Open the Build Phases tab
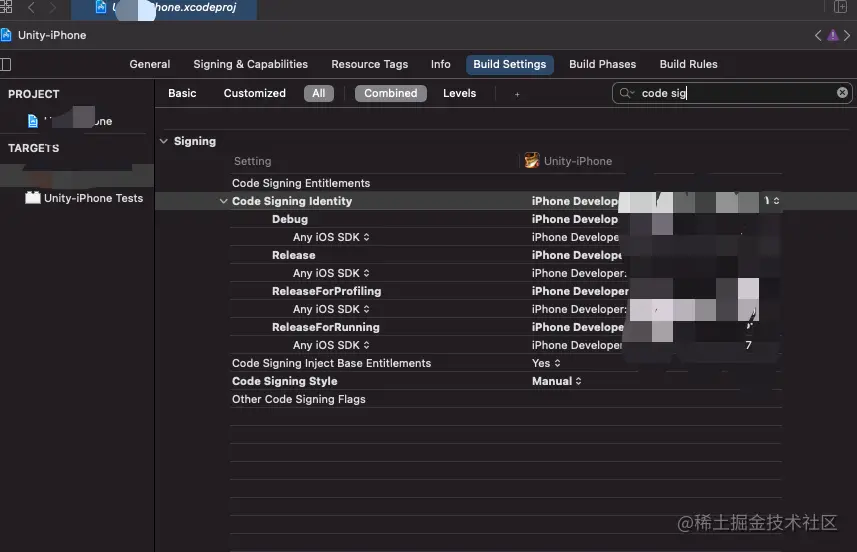 click(x=602, y=64)
